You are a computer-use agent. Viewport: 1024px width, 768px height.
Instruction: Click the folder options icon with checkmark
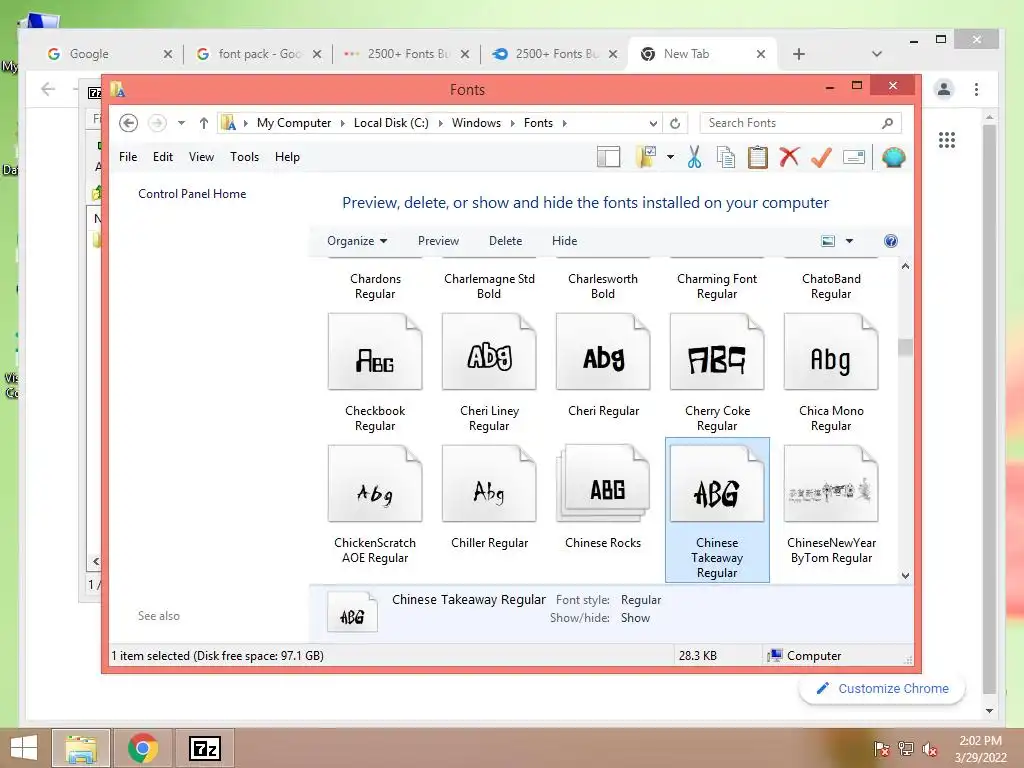[646, 157]
